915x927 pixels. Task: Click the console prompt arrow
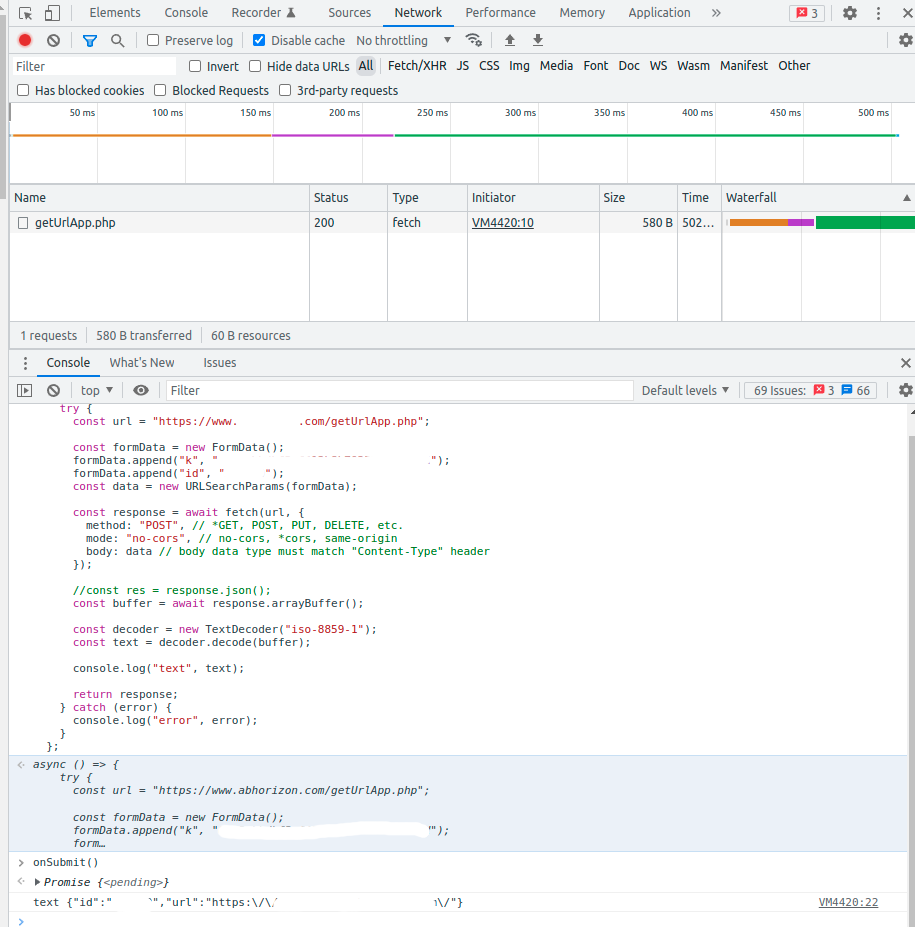(x=21, y=921)
